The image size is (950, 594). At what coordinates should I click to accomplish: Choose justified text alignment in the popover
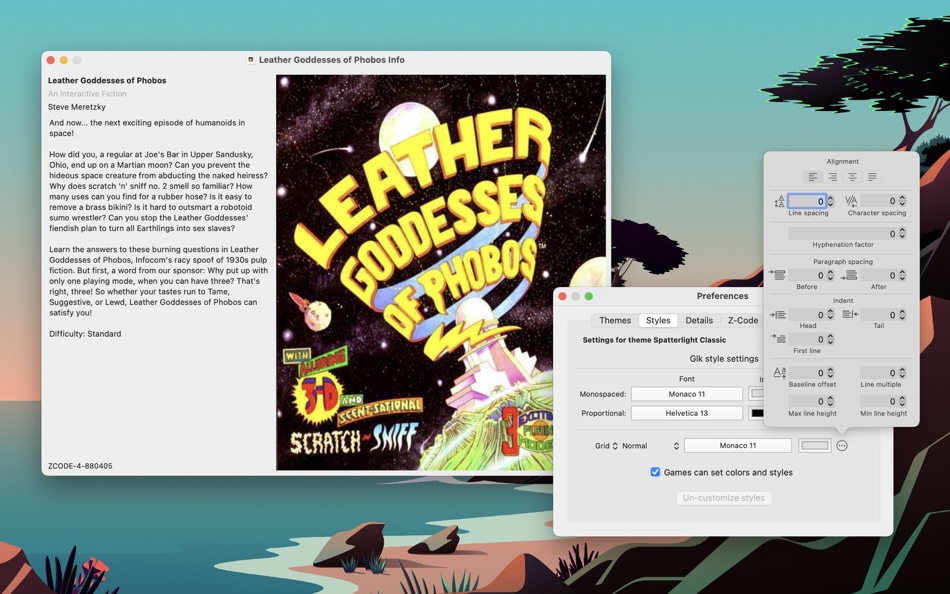872,177
